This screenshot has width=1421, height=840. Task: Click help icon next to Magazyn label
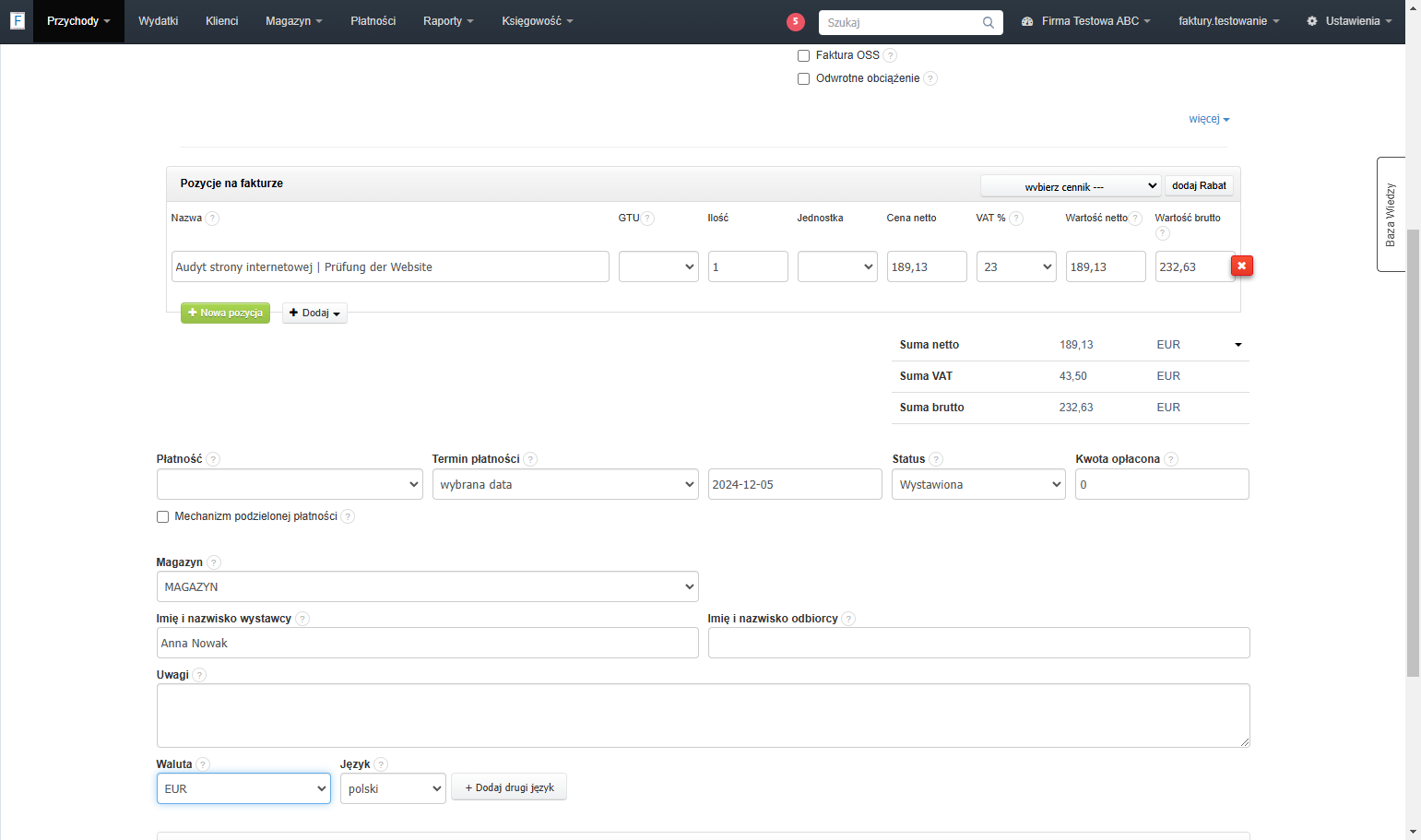click(x=214, y=562)
